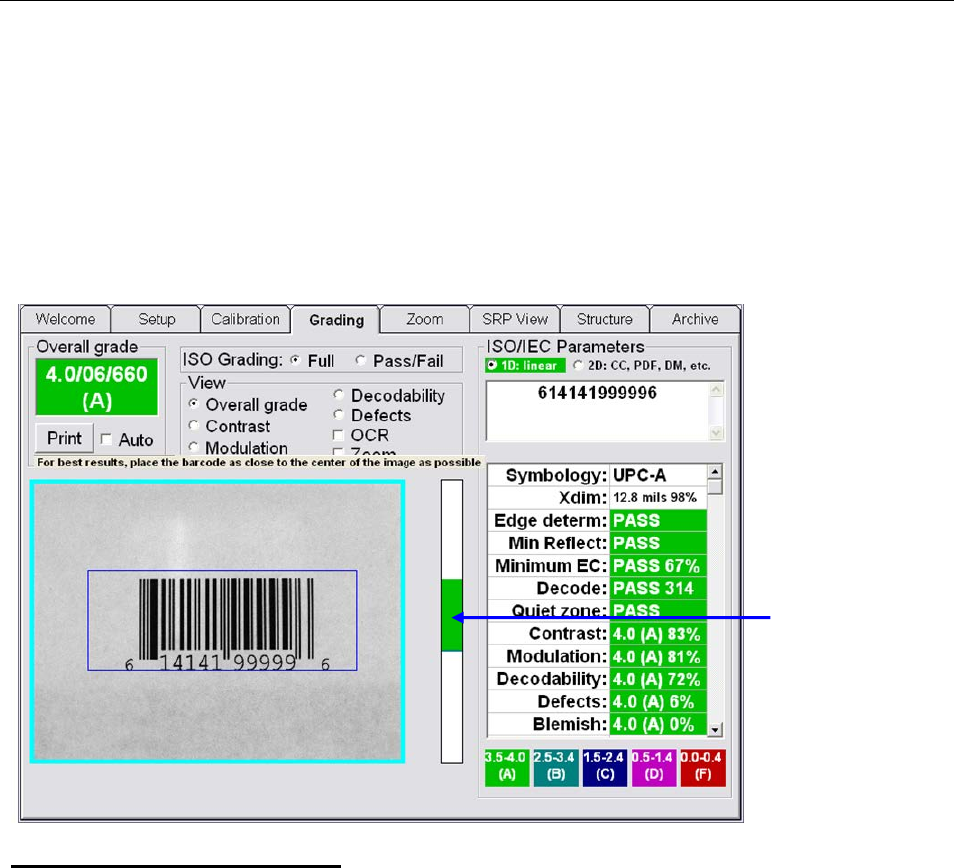
Task: Click the Decodability 4.0 (A) 72% result
Action: point(658,679)
